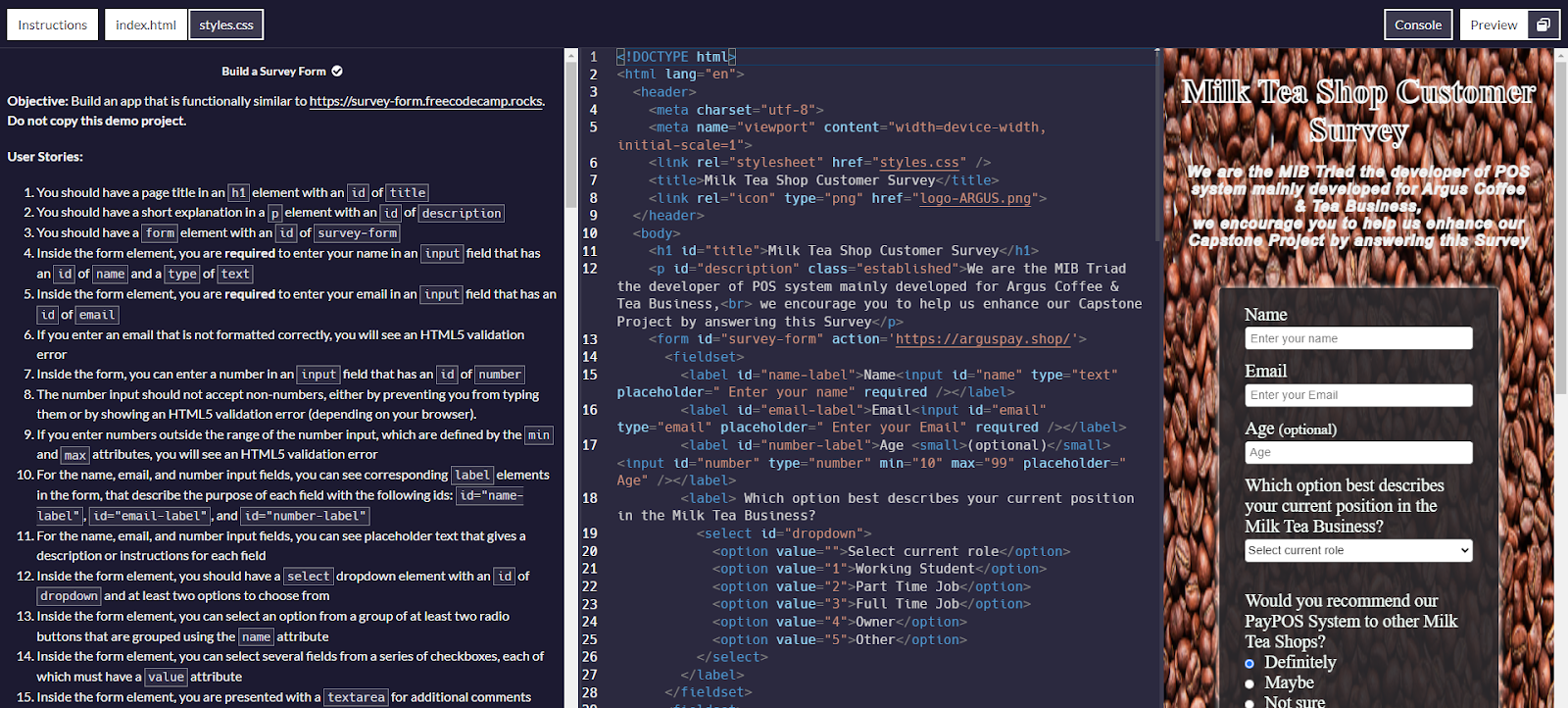Click the <body> tag on line 10
Image resolution: width=1568 pixels, height=708 pixels.
click(657, 233)
